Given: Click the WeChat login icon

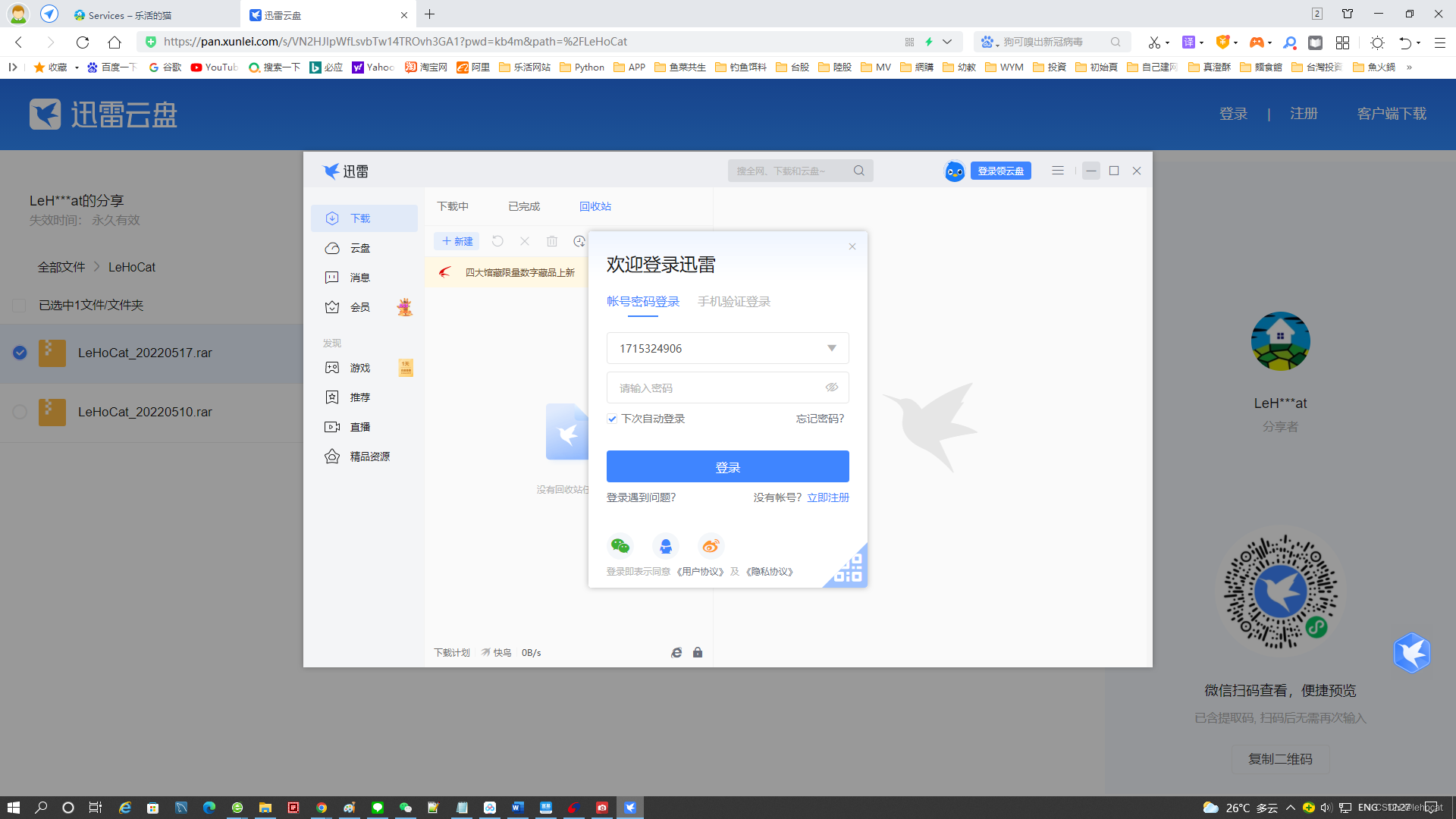Looking at the screenshot, I should click(620, 546).
